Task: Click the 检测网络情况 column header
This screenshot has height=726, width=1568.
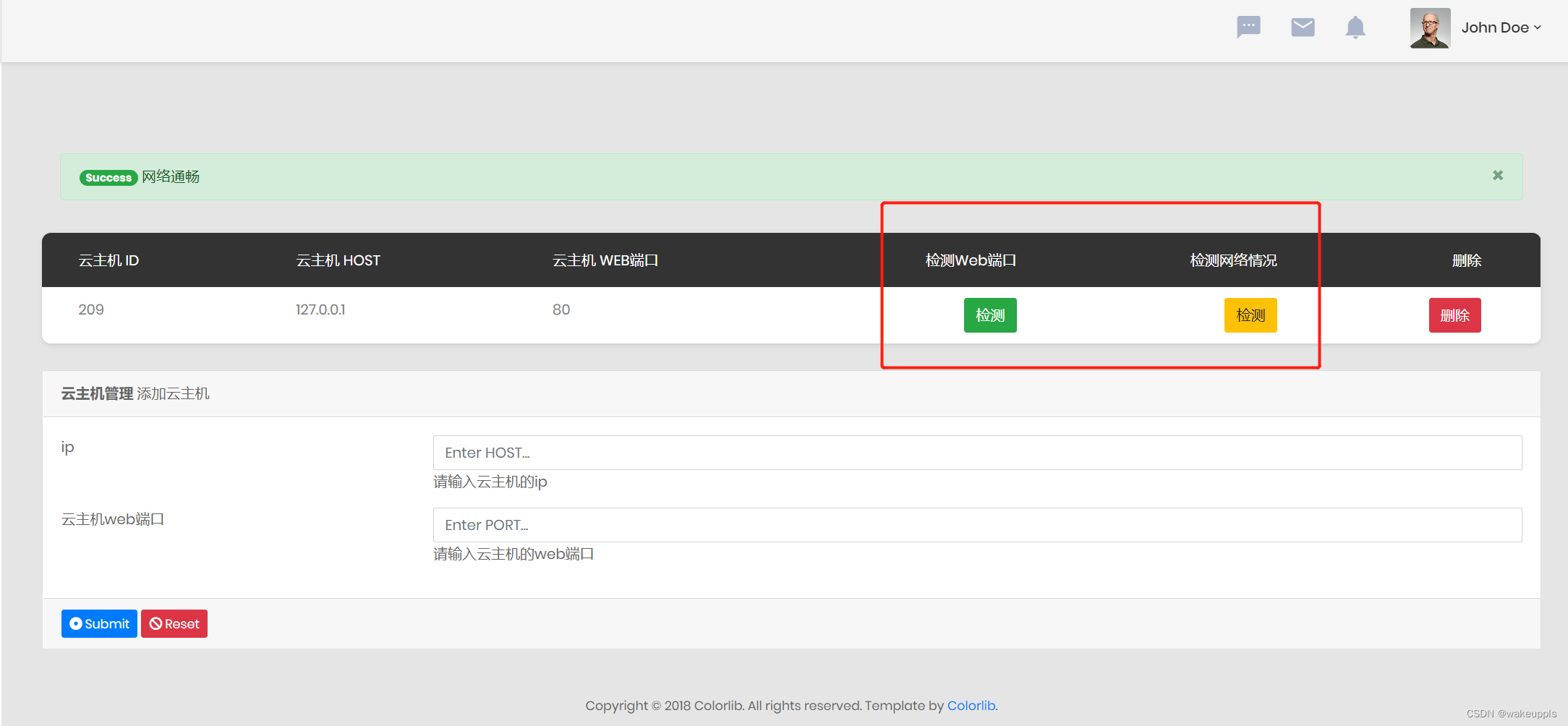Action: click(x=1233, y=260)
